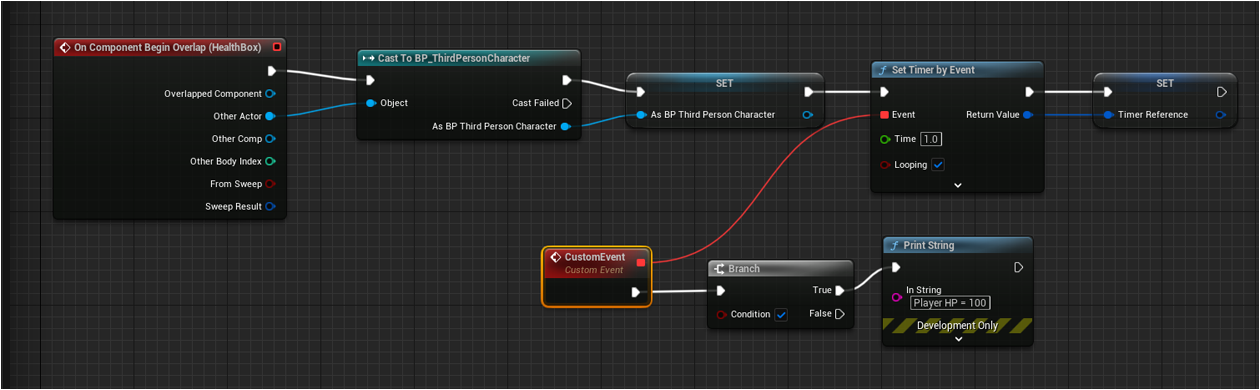Click the Branch True execution pin
The height and width of the screenshot is (390, 1260).
click(840, 290)
